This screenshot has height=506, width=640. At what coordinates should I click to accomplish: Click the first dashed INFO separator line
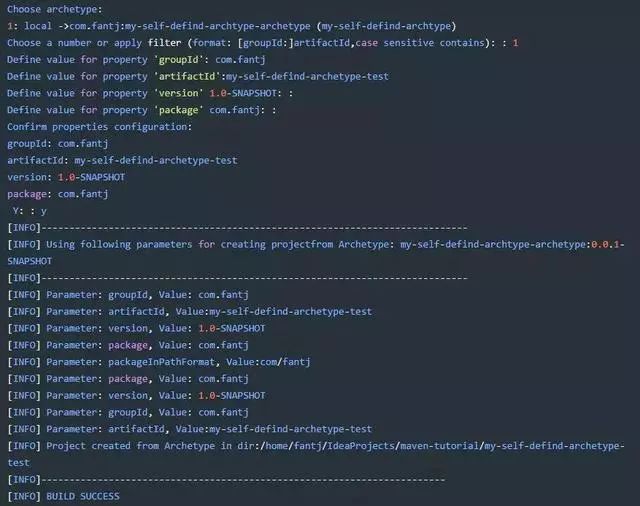[x=250, y=228]
